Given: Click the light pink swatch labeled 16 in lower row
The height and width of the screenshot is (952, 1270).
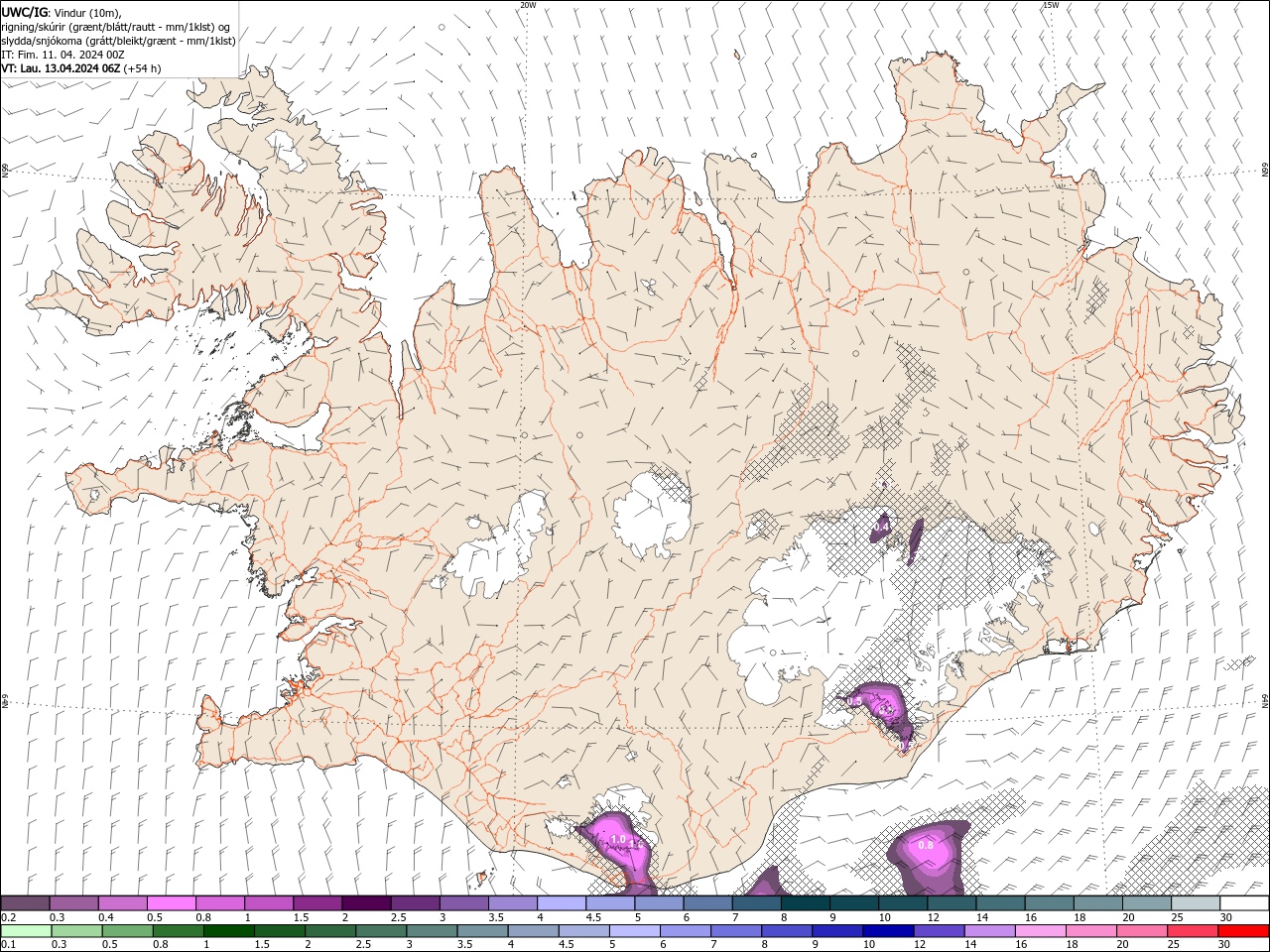Looking at the screenshot, I should 1040,931.
